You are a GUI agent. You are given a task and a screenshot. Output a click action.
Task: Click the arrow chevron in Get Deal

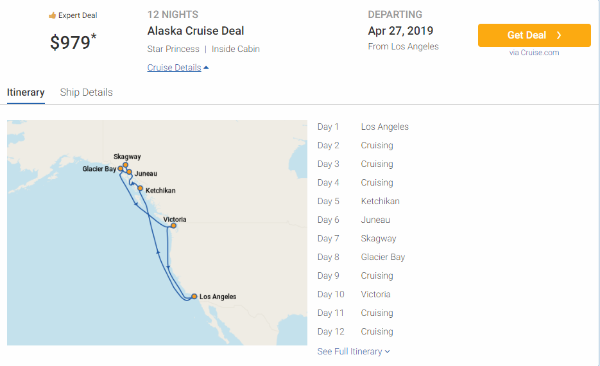tap(559, 35)
